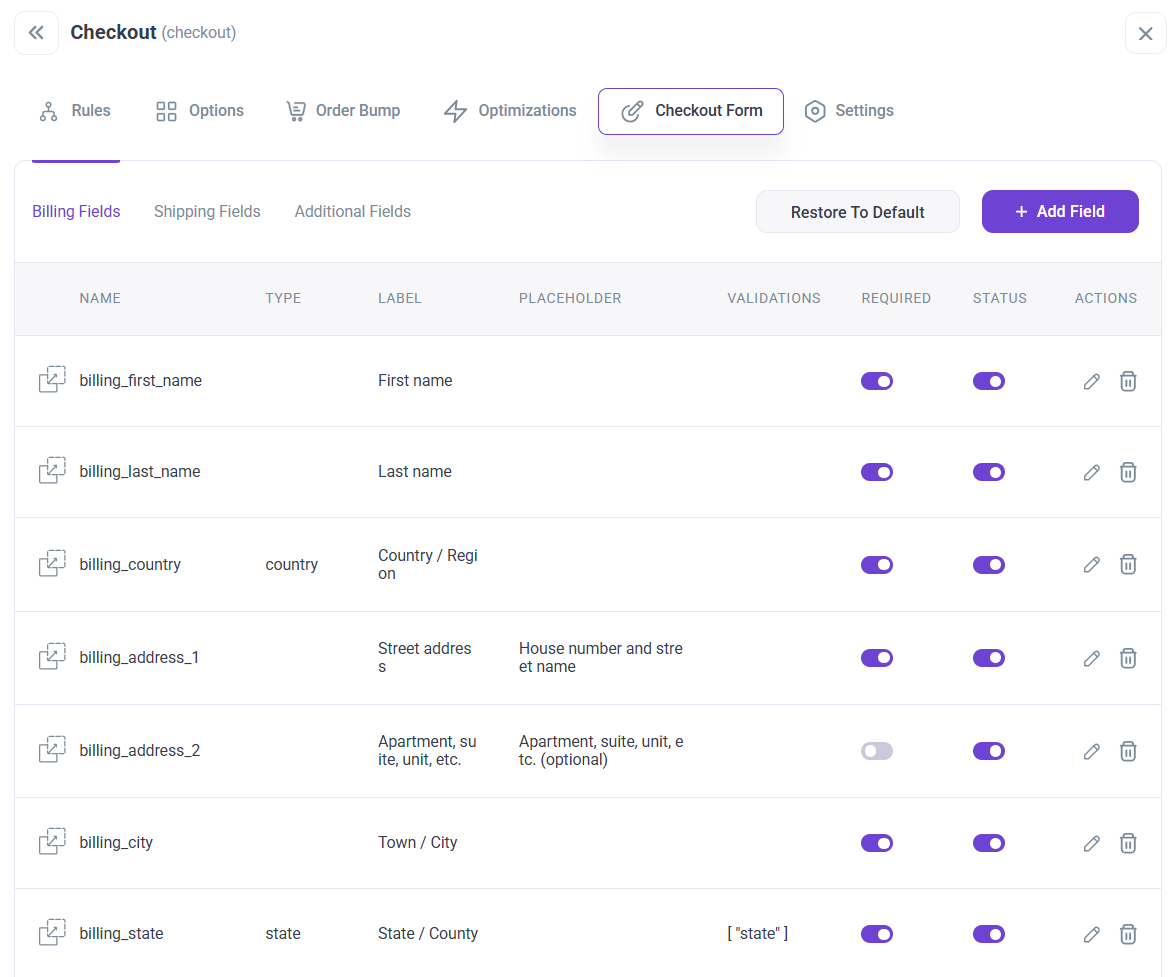Edit billing_first_name with pencil icon
Screen dimensions: 1176x977
[1091, 382]
